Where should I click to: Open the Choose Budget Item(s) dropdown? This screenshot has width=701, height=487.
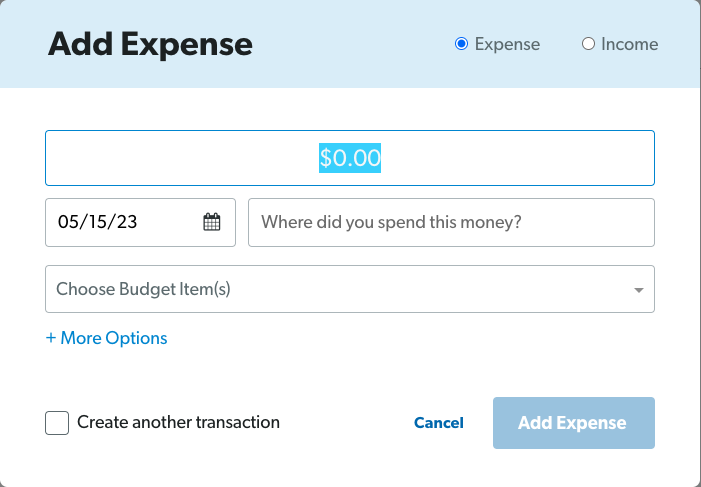[350, 289]
